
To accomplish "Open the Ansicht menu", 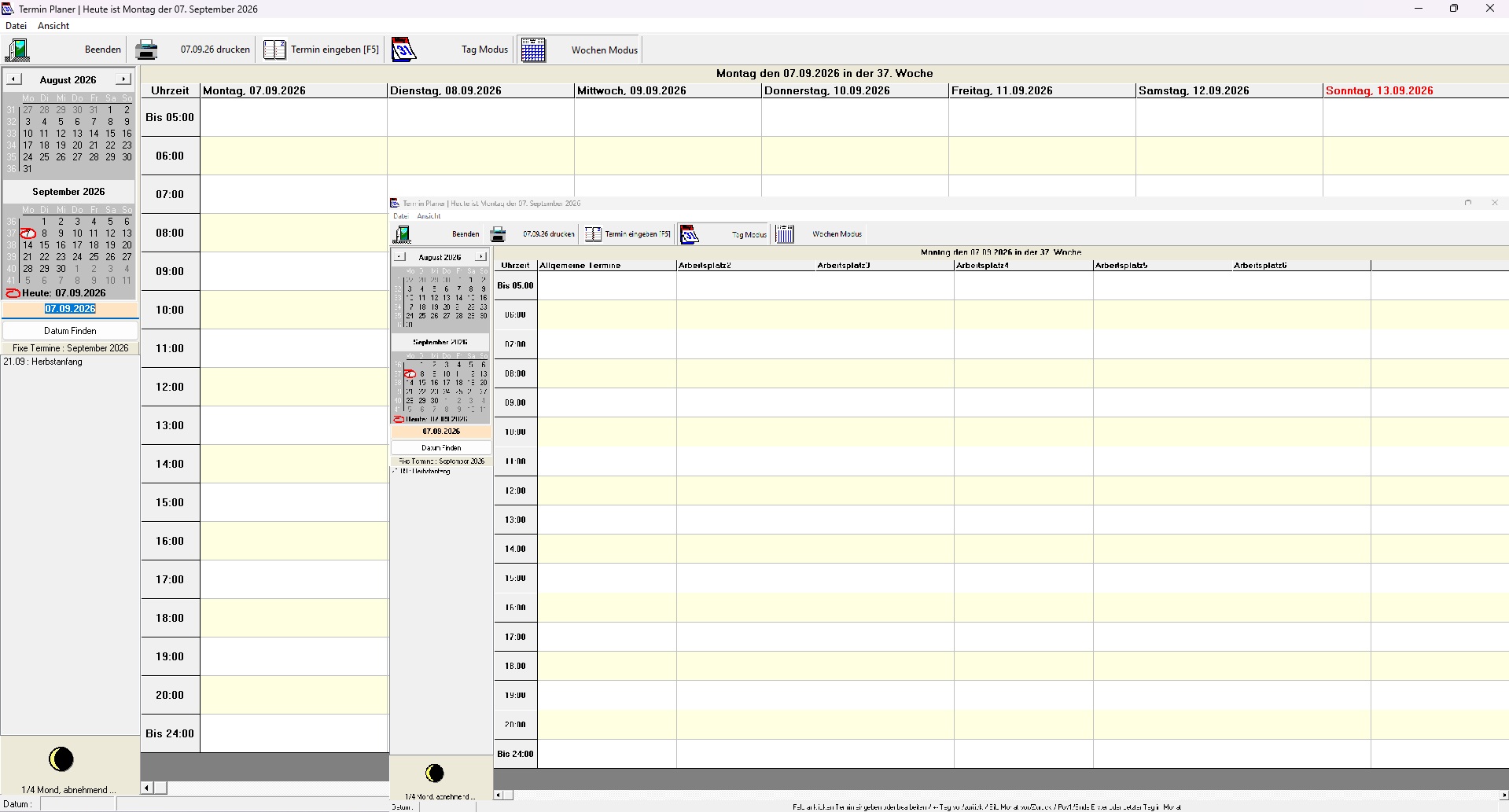I will [x=53, y=26].
